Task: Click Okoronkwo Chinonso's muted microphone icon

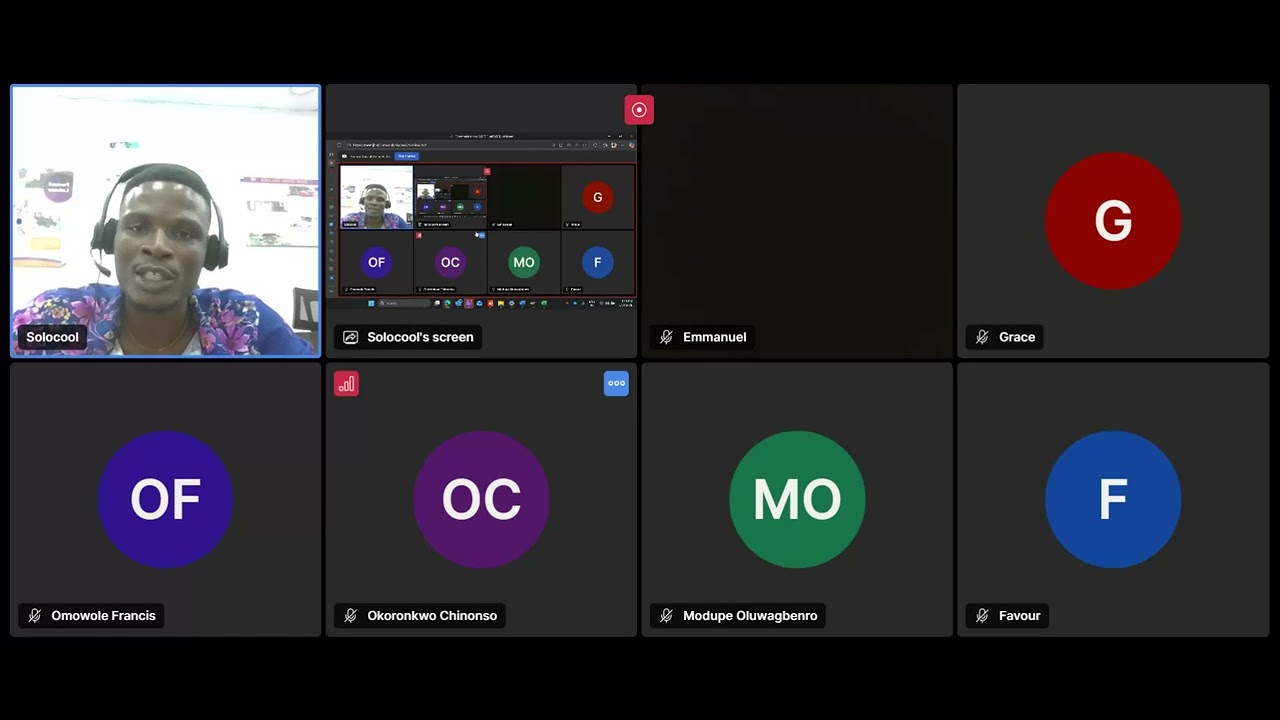Action: (x=350, y=615)
